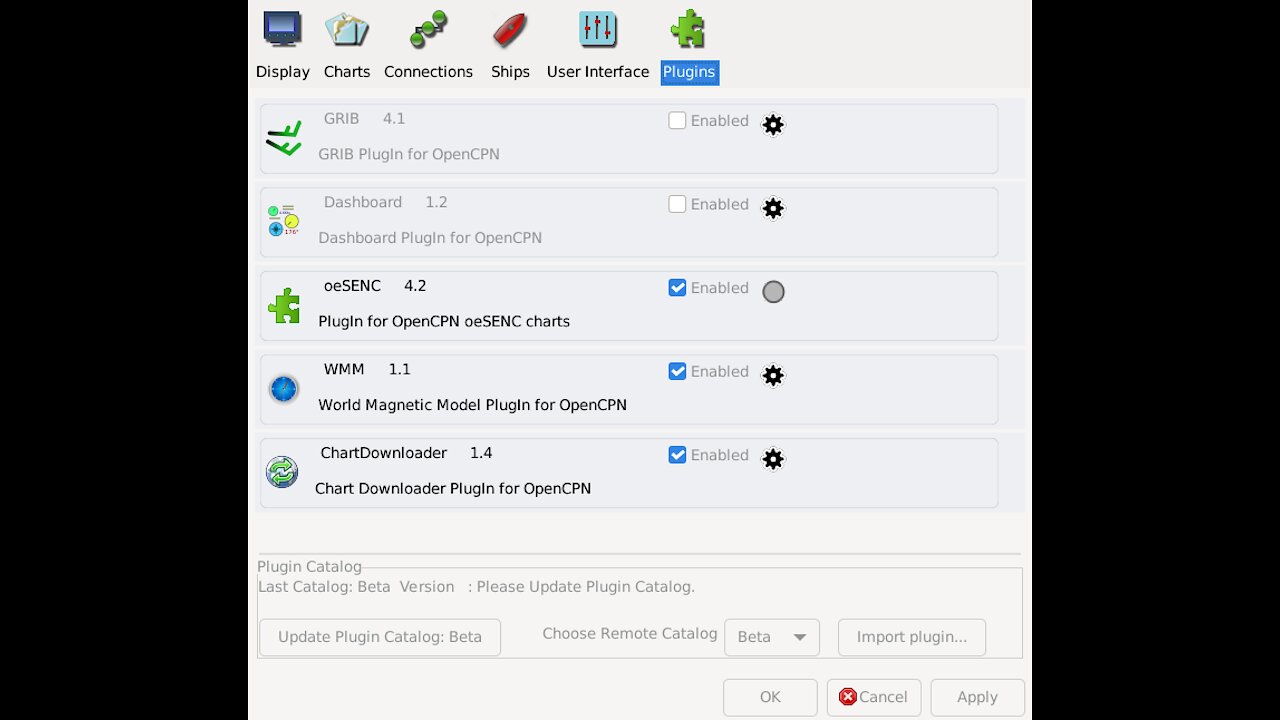Click the 'Plugin Catalog' section heading
Screen dimensions: 1280x720
[x=310, y=567]
